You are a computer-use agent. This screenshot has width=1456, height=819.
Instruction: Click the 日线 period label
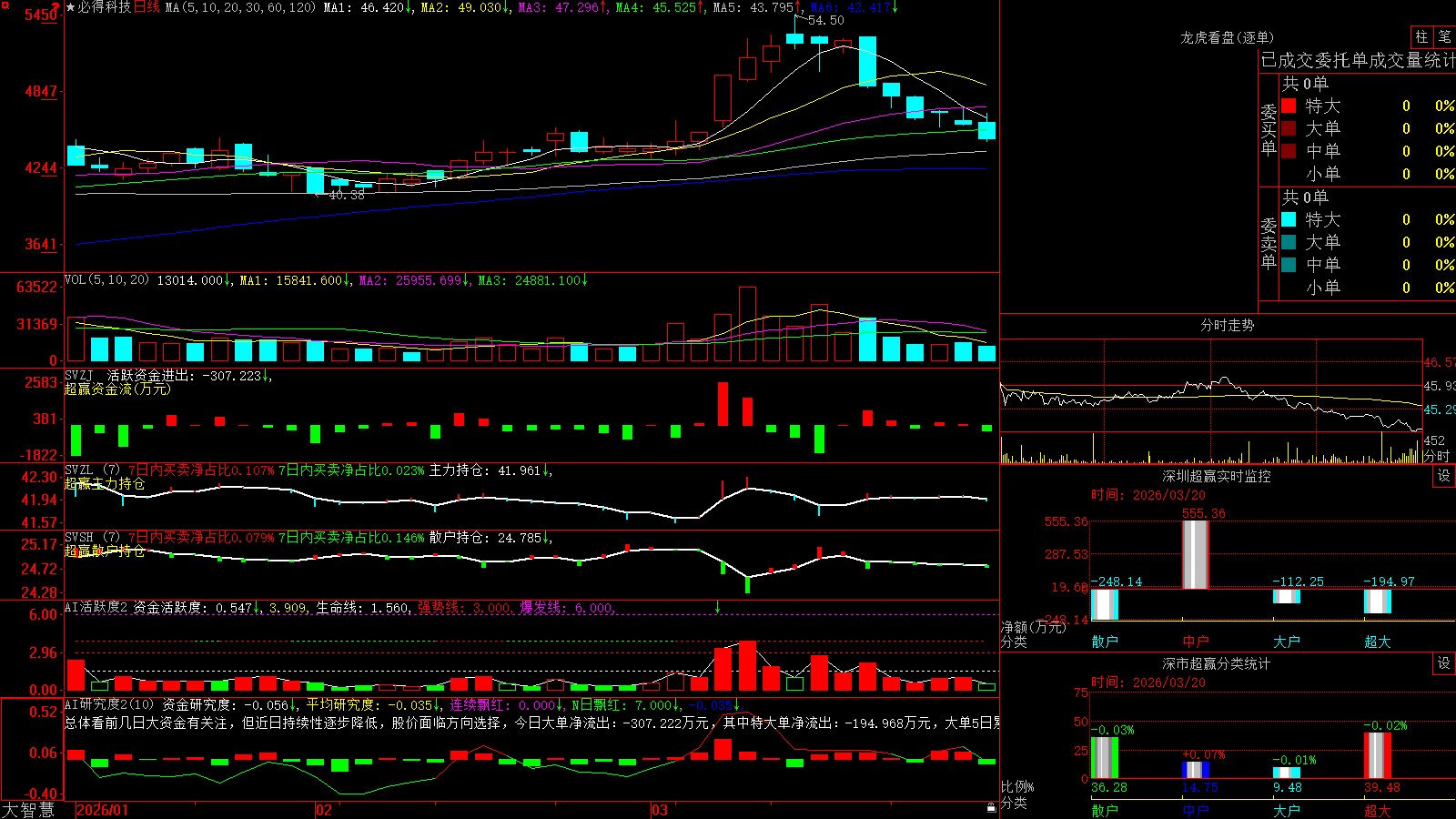click(147, 7)
